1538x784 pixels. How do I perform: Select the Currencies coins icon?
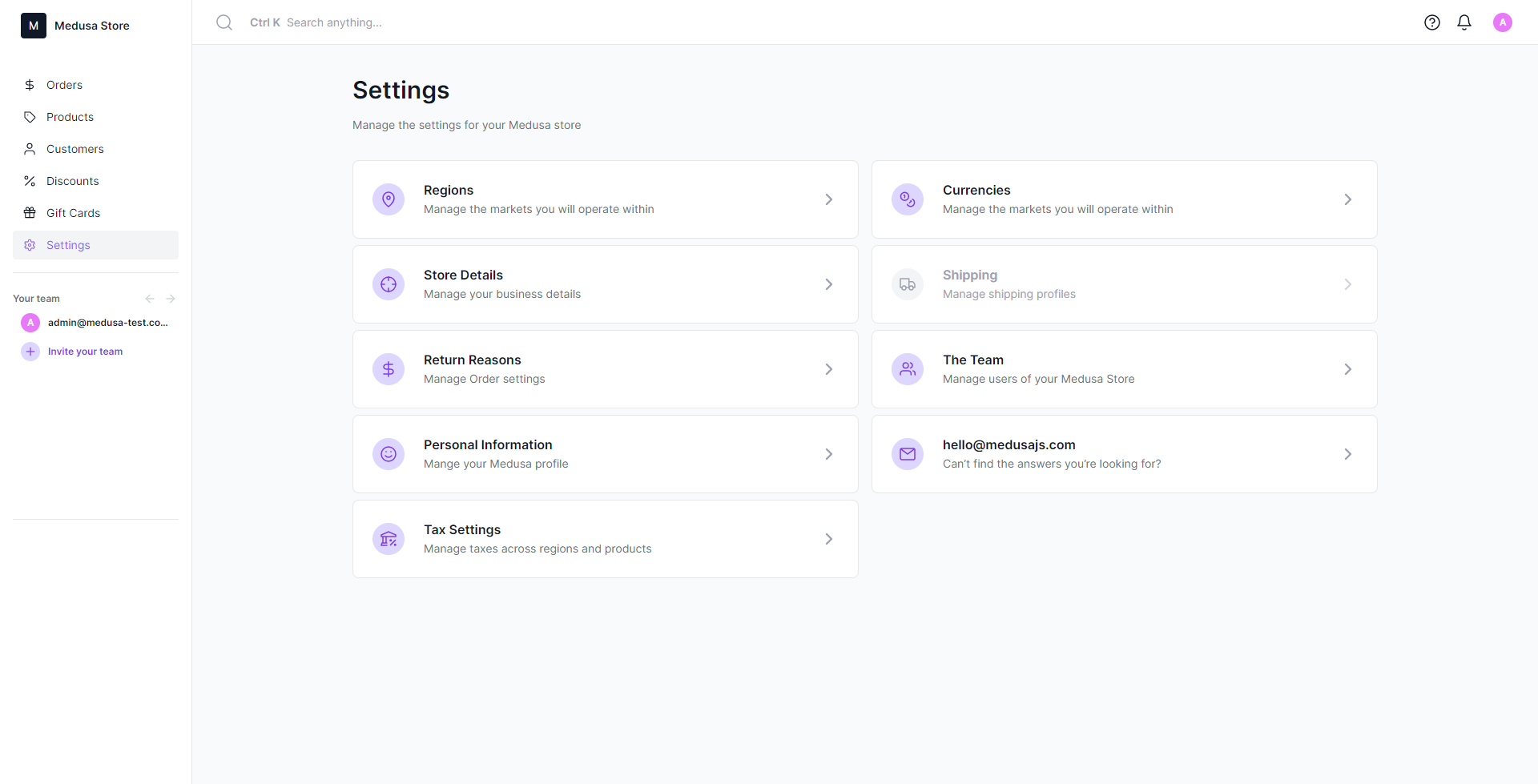(x=908, y=199)
